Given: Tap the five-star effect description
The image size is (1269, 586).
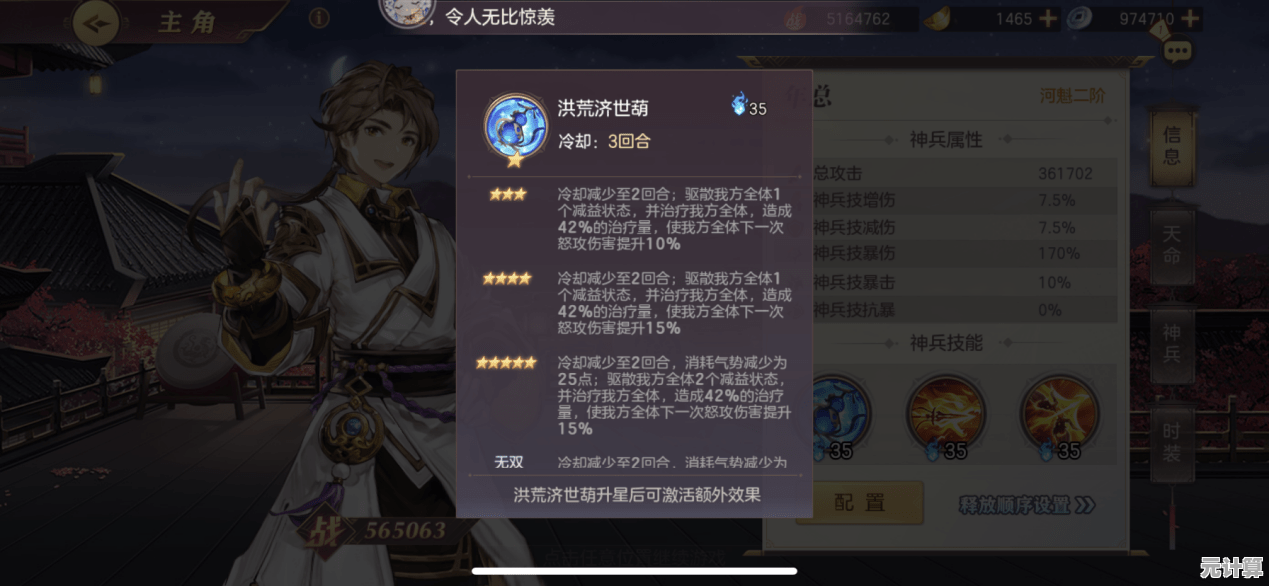Looking at the screenshot, I should tap(674, 395).
